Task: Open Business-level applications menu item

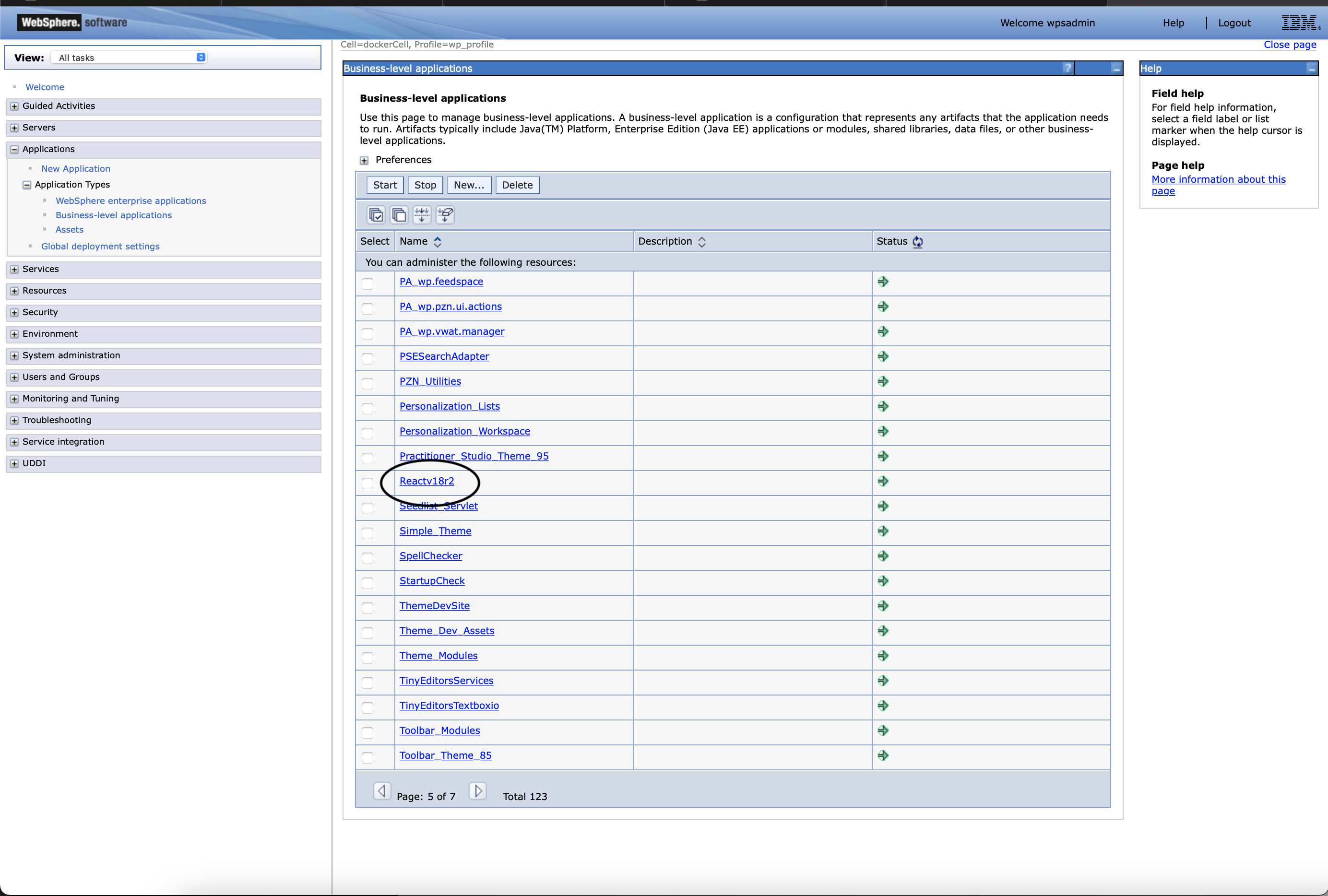Action: pyautogui.click(x=114, y=215)
